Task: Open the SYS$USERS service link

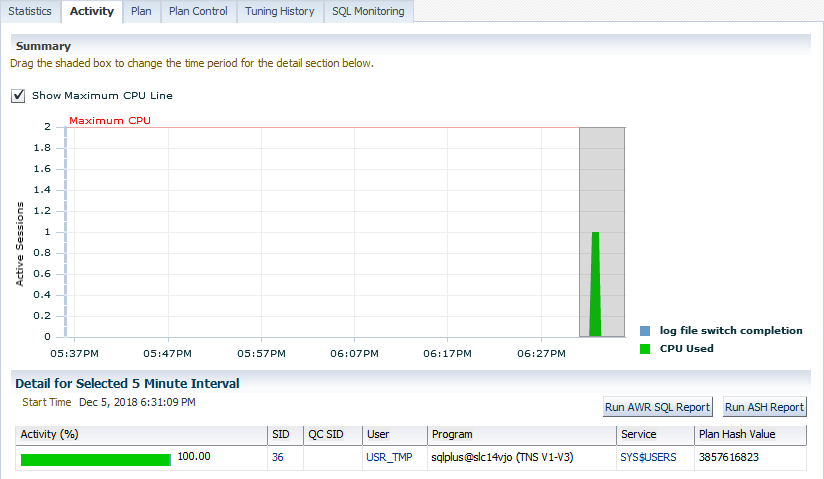Action: pos(648,457)
